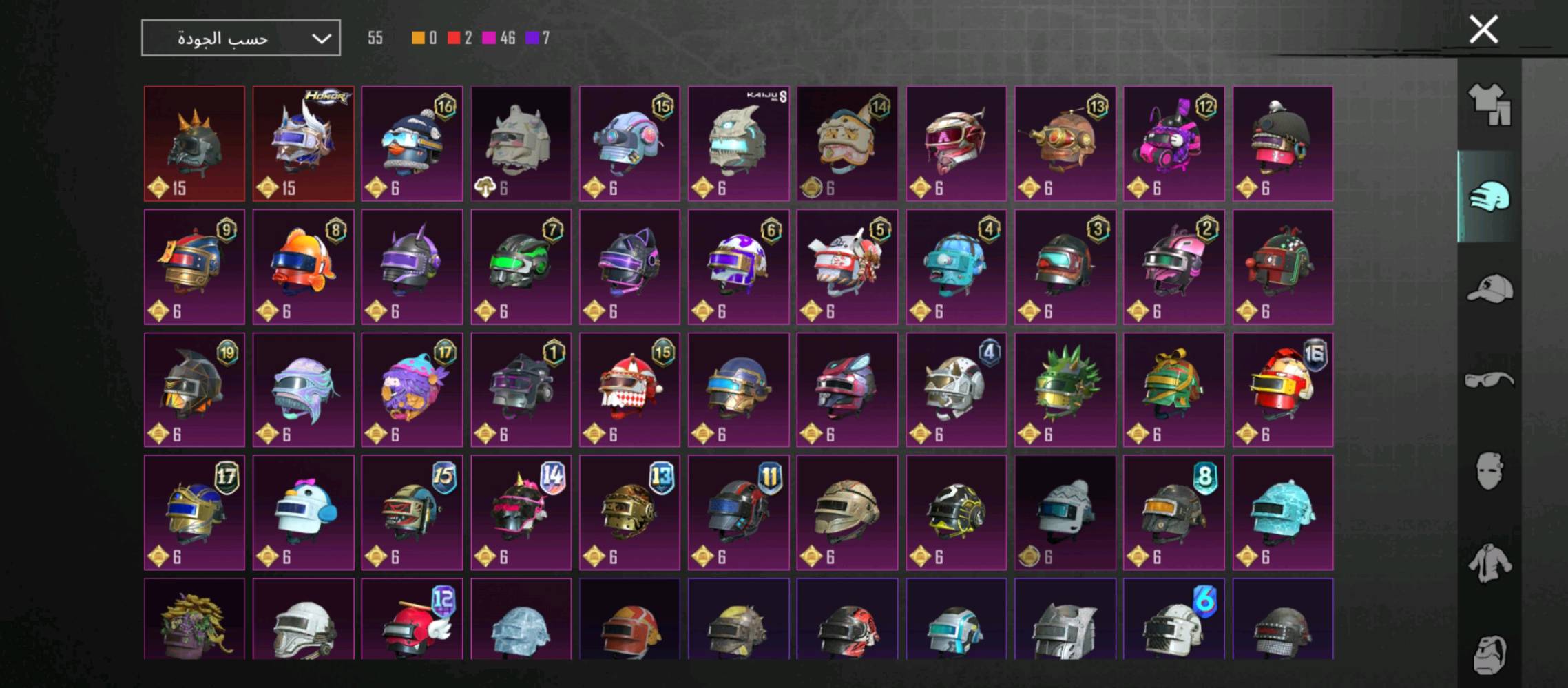The height and width of the screenshot is (688, 1568).
Task: Open the quality sort dropdown box
Action: click(241, 38)
